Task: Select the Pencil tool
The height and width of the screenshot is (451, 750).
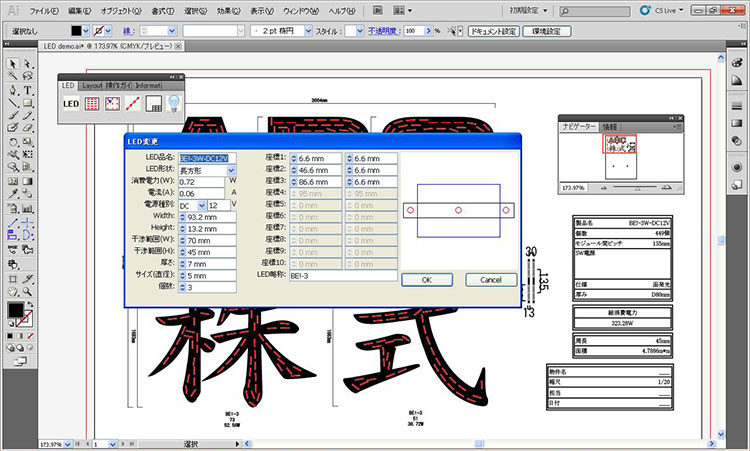Action: coord(28,115)
